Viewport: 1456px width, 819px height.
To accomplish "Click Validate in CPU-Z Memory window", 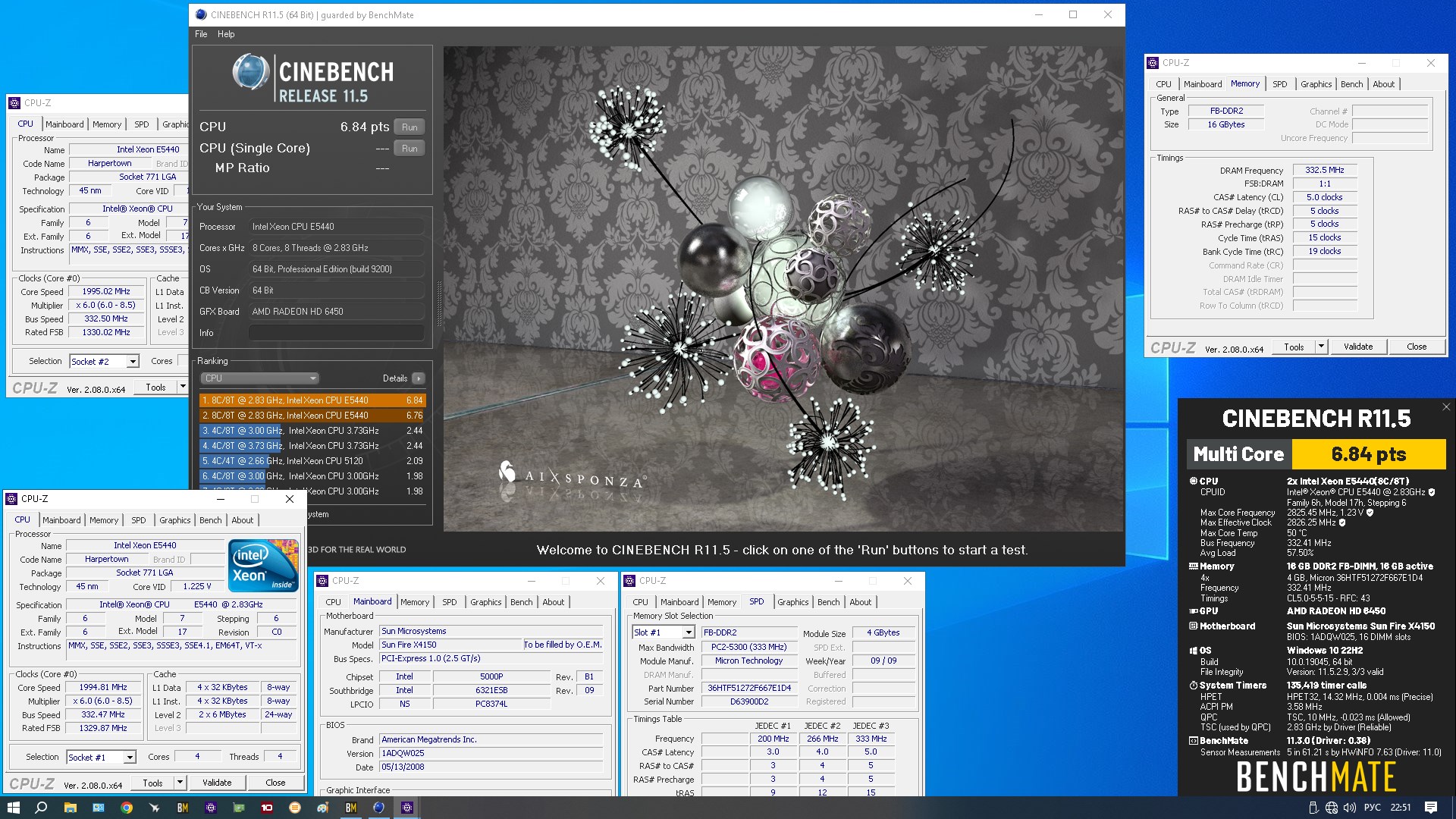I will tap(1358, 347).
